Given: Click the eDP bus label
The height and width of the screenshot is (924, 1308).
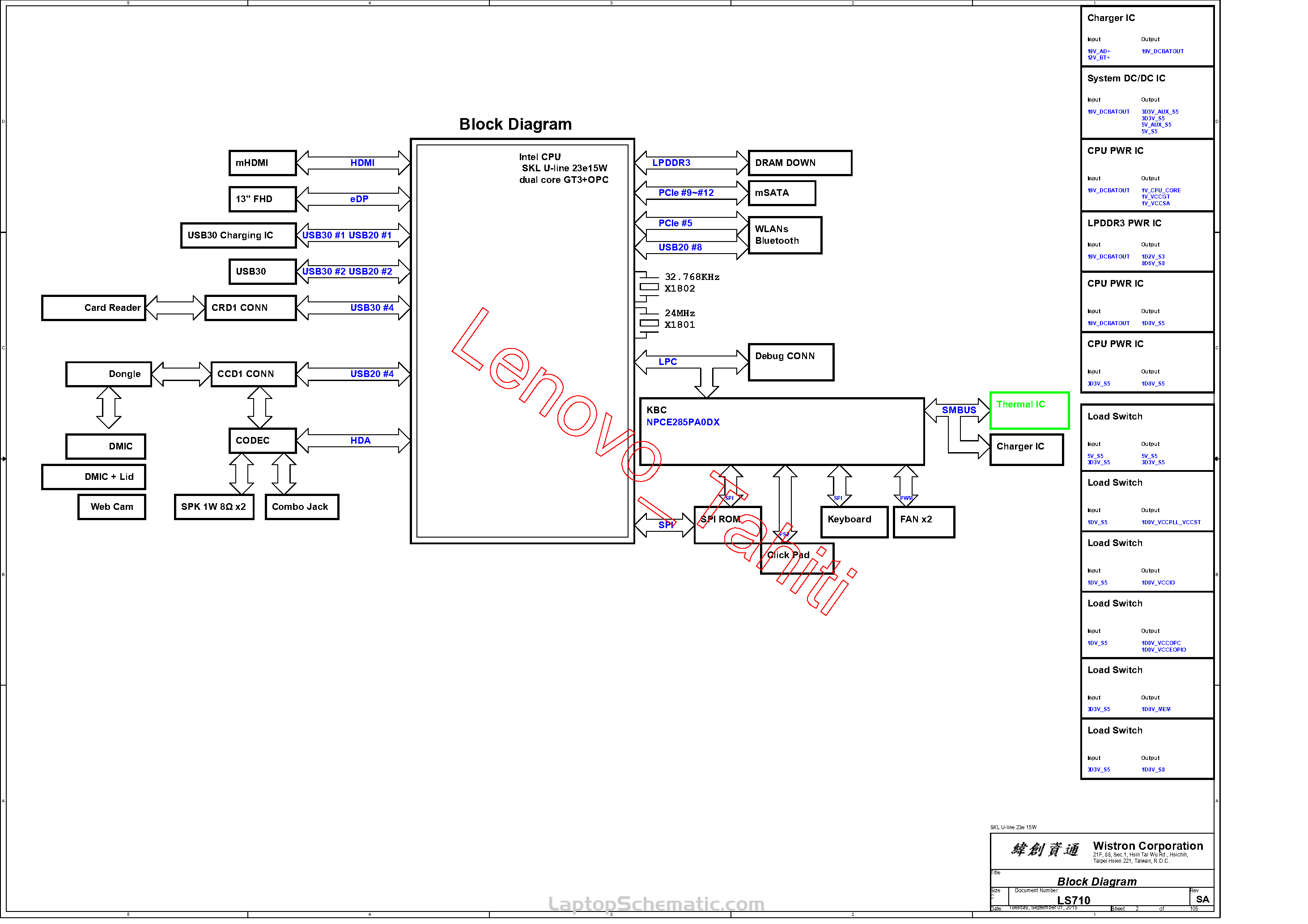Looking at the screenshot, I should tap(359, 199).
